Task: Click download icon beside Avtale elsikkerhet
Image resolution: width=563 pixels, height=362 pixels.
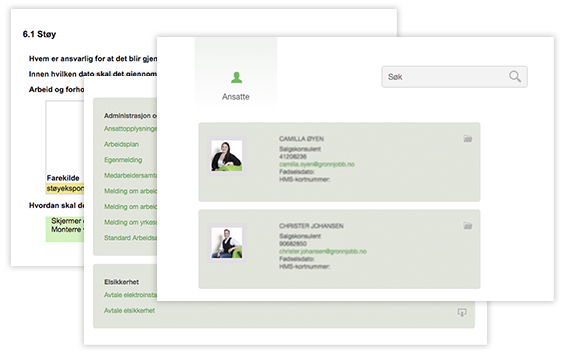Action: coord(462,312)
